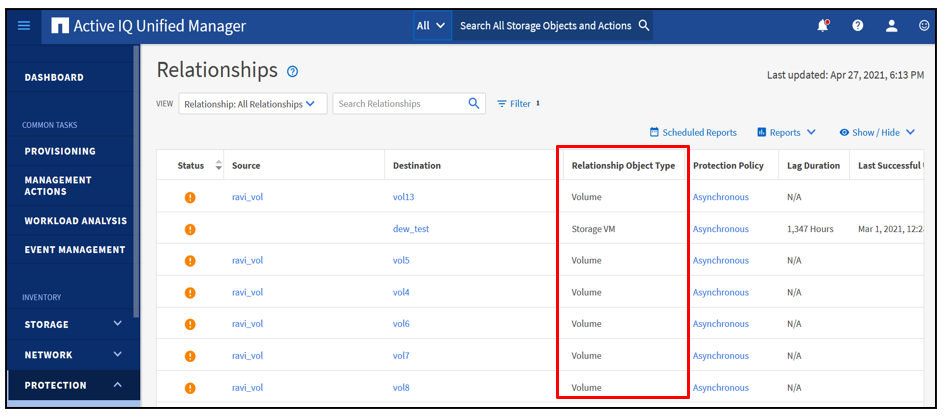Click the user account icon
The height and width of the screenshot is (417, 947).
pyautogui.click(x=891, y=26)
